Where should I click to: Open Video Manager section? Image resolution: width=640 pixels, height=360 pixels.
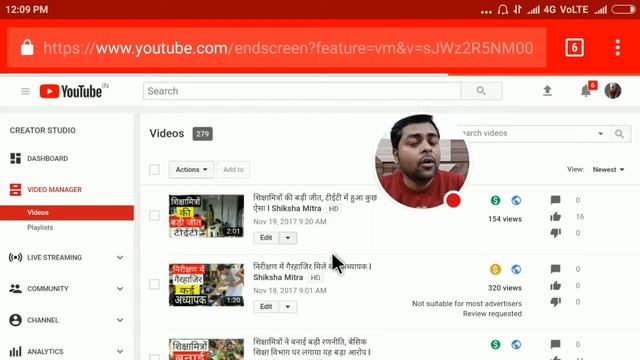tap(54, 189)
